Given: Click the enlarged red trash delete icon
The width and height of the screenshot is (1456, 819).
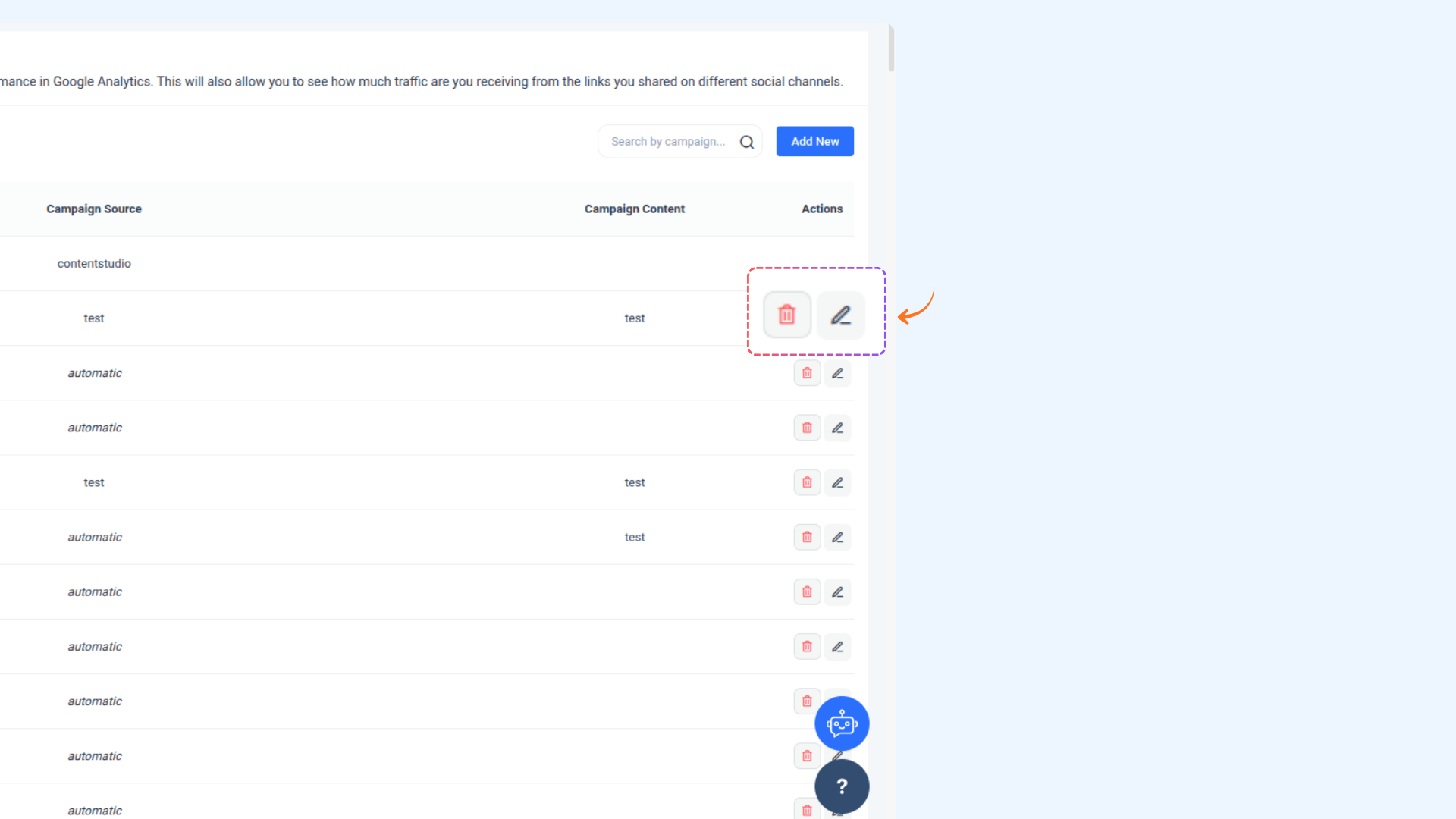Looking at the screenshot, I should tap(786, 315).
